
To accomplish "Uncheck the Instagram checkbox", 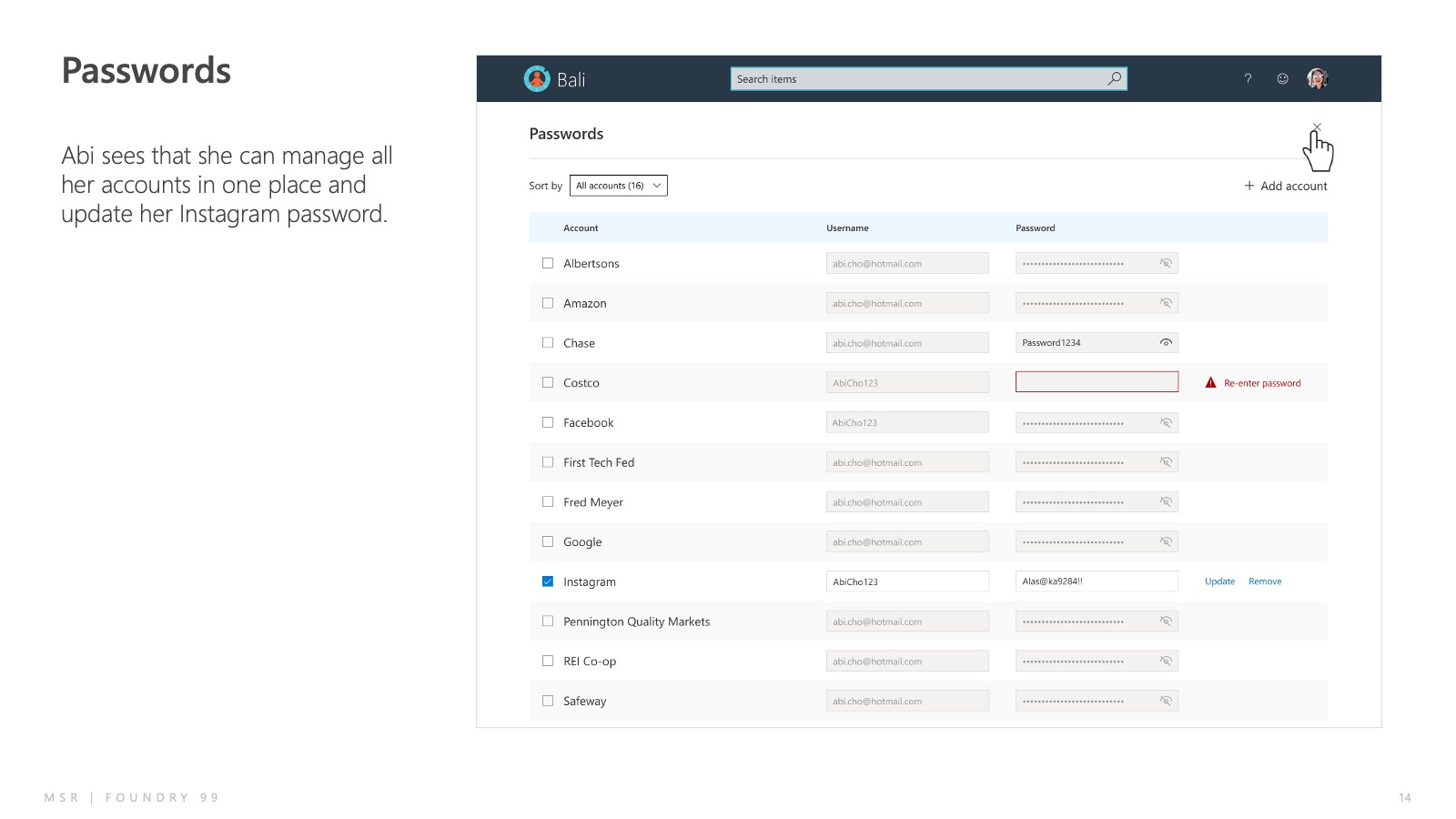I will pyautogui.click(x=548, y=581).
